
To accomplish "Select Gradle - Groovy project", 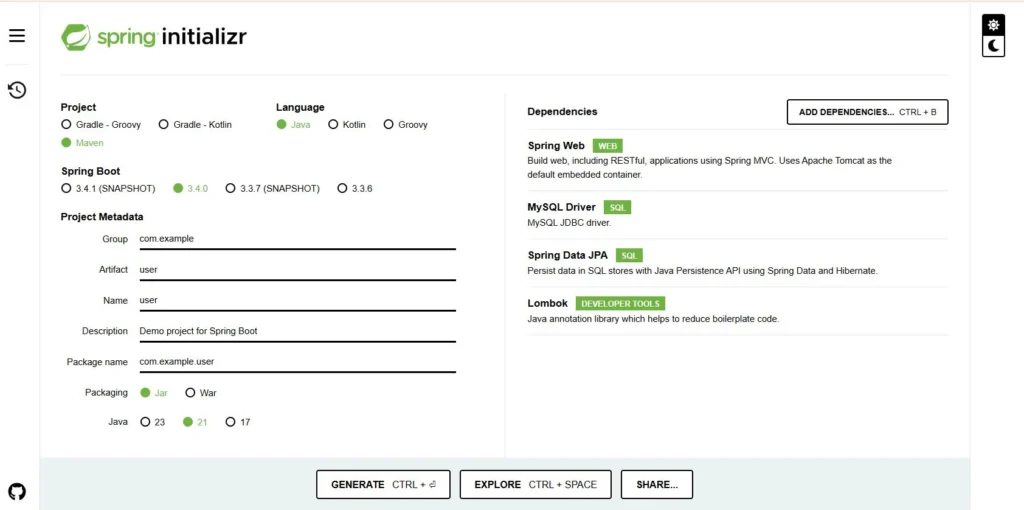I will click(101, 125).
